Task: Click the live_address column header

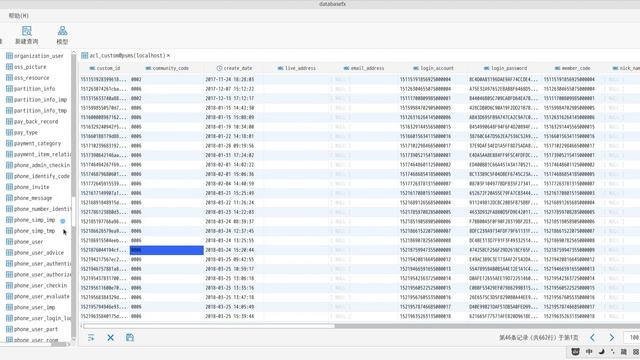Action: point(297,68)
